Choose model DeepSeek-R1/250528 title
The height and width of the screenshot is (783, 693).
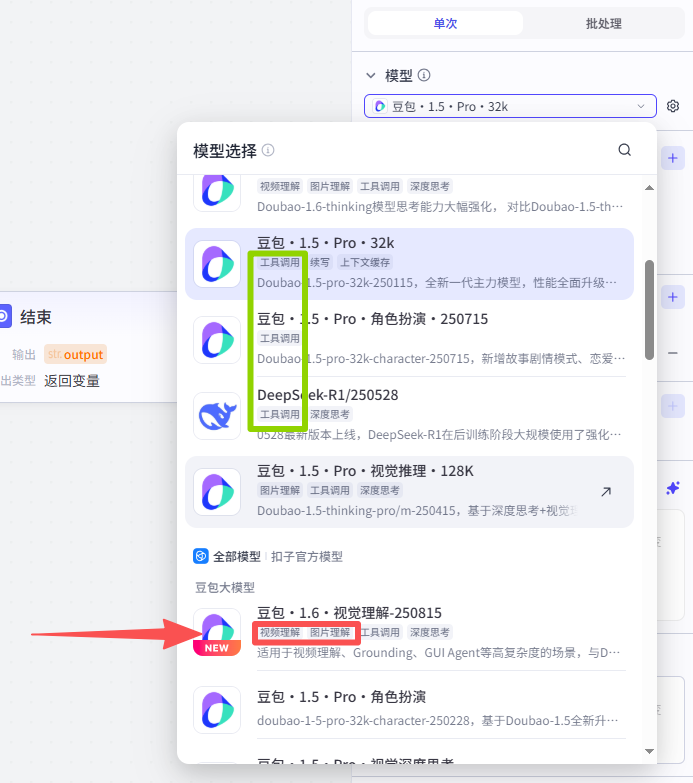click(328, 395)
